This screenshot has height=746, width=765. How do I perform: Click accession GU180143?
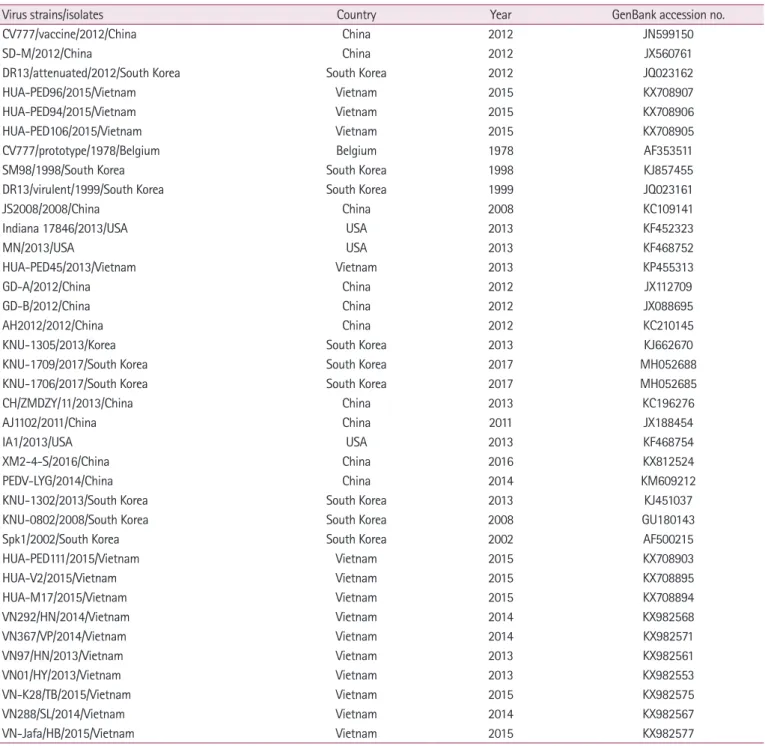[668, 520]
